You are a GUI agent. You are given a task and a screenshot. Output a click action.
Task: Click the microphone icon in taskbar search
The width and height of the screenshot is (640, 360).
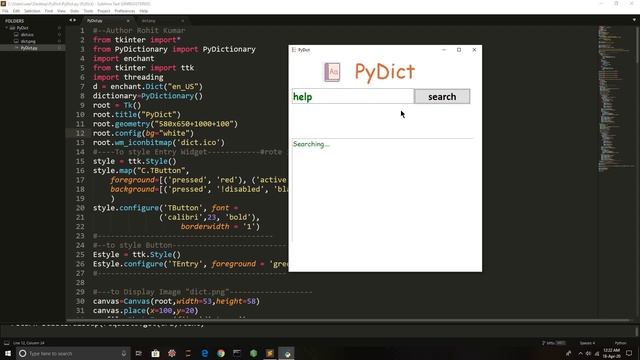pyautogui.click(x=124, y=353)
